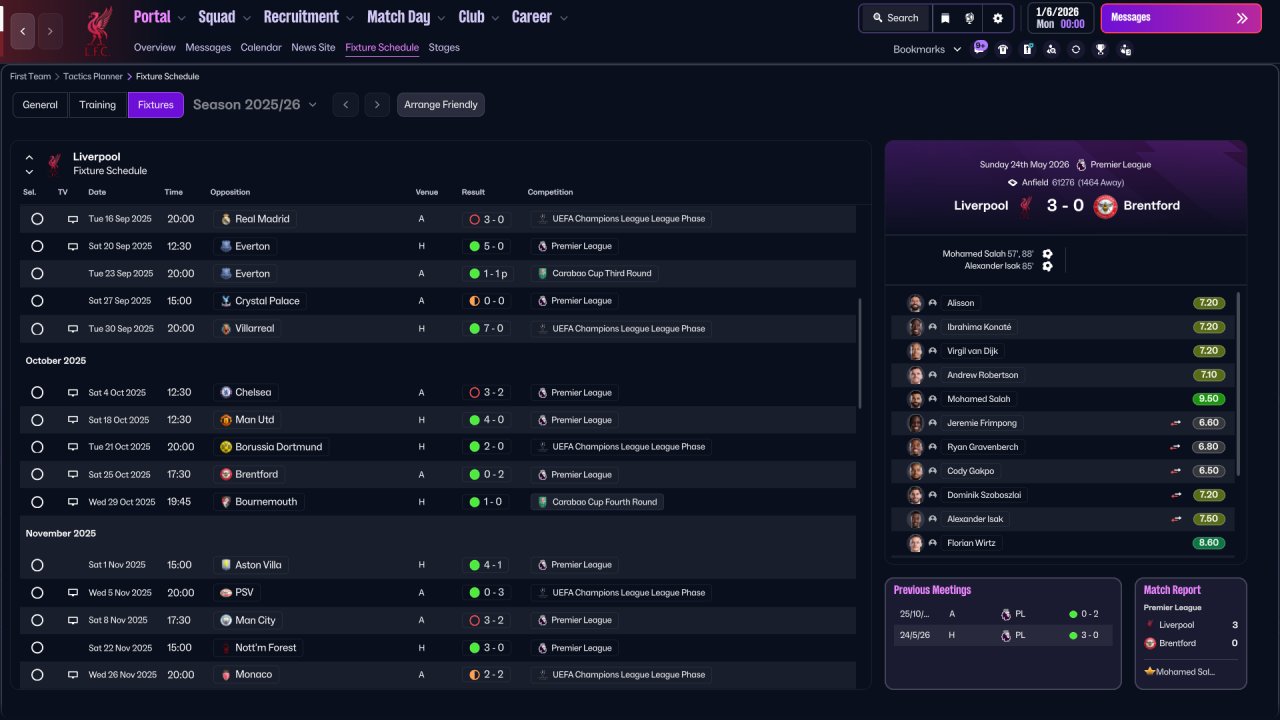This screenshot has height=720, width=1280.
Task: Select the 20 Sep Everton fixture radio button
Action: [x=37, y=246]
